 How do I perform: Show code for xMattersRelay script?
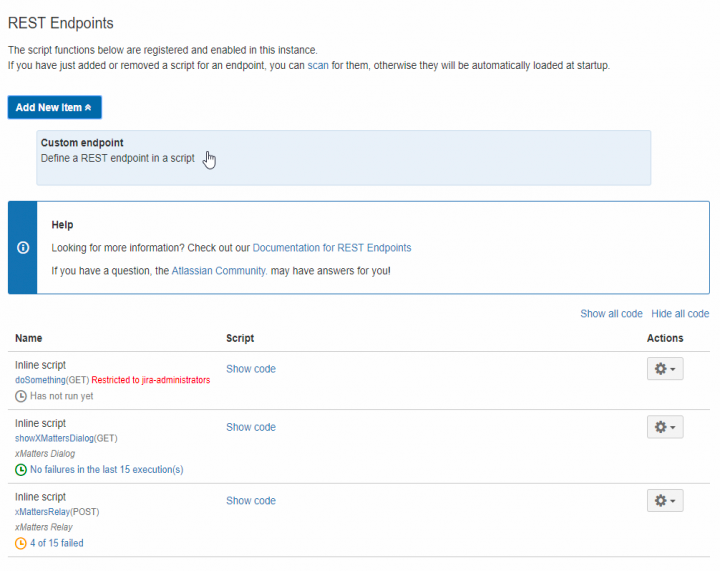(x=251, y=501)
